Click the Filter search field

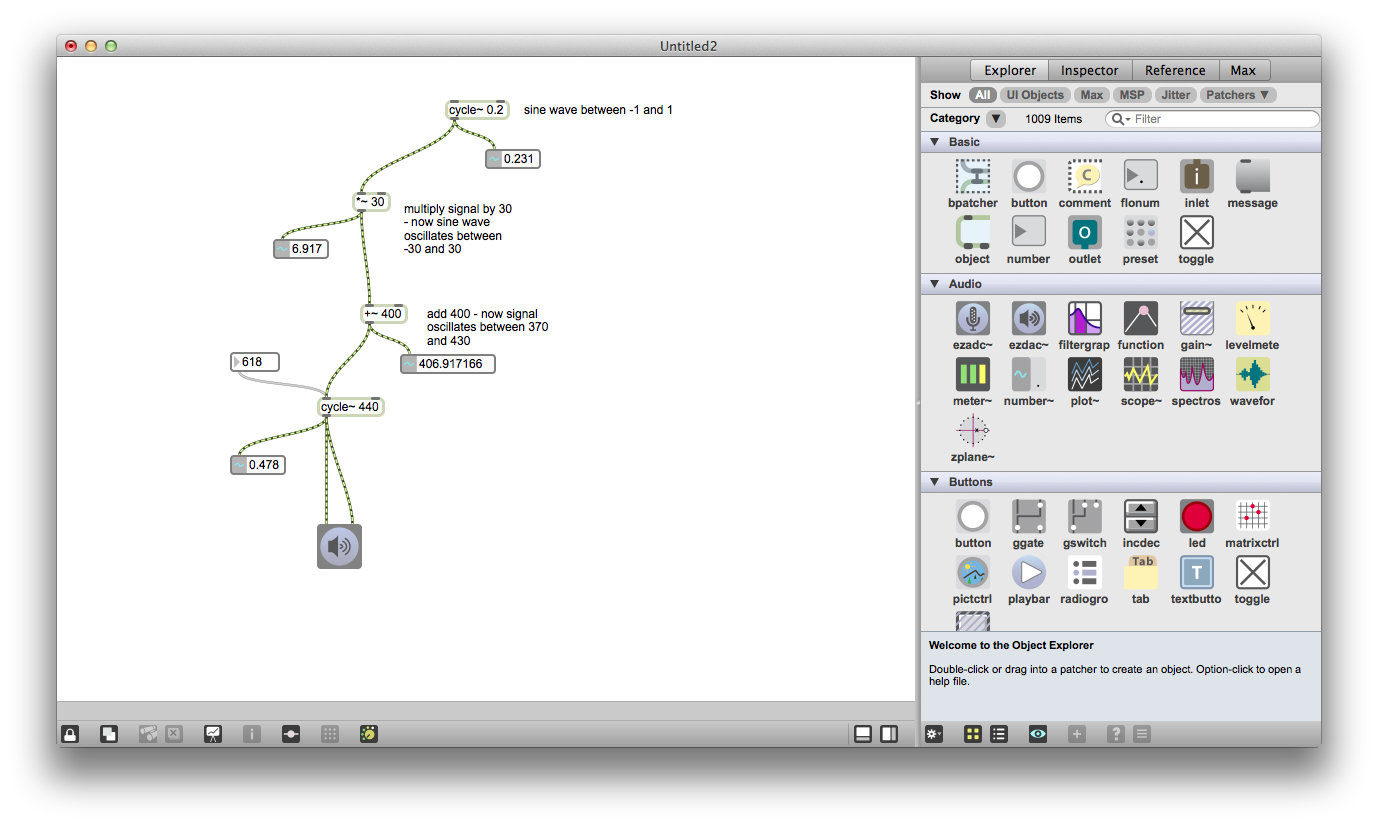click(1212, 119)
